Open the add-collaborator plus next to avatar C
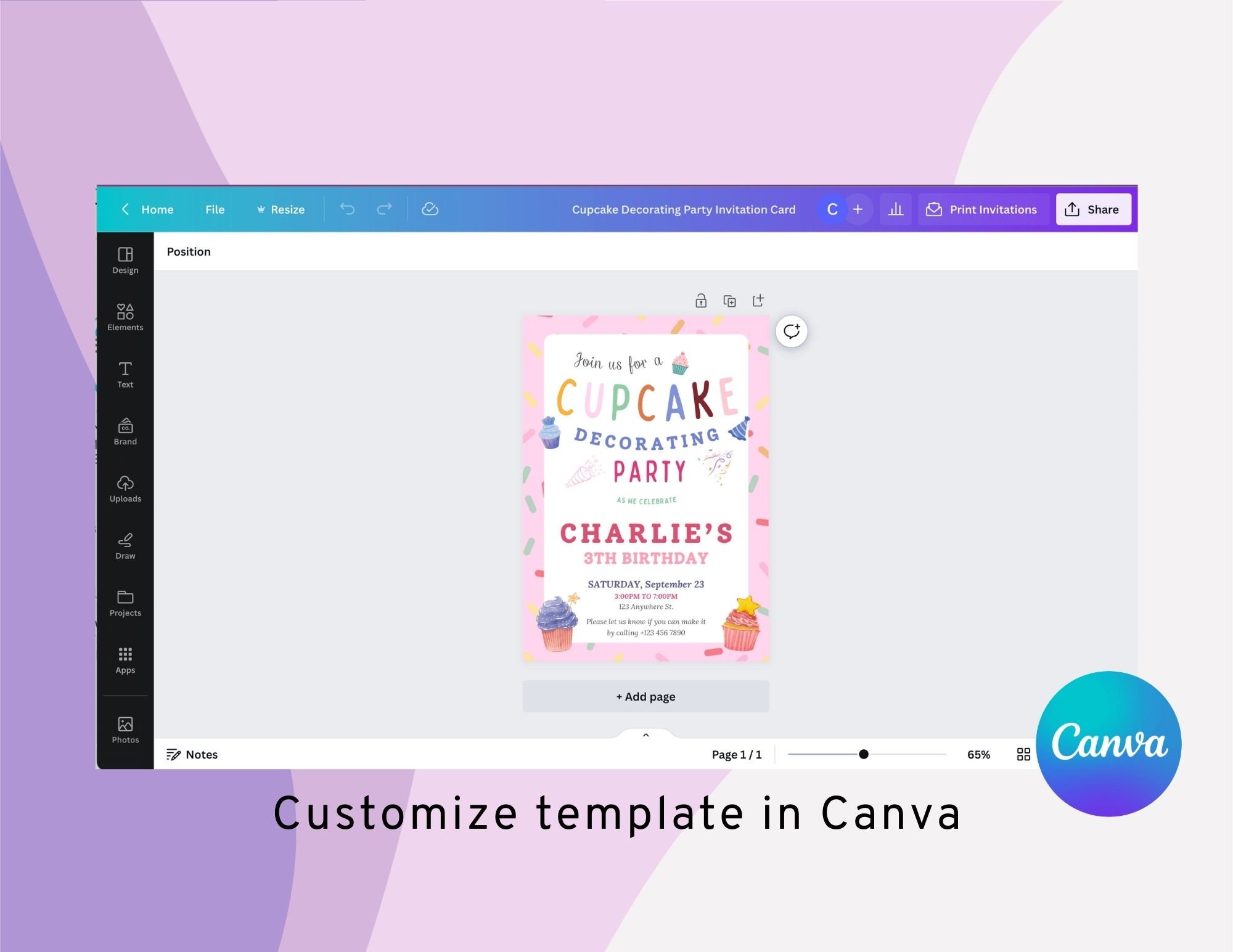The height and width of the screenshot is (952, 1233). 858,210
